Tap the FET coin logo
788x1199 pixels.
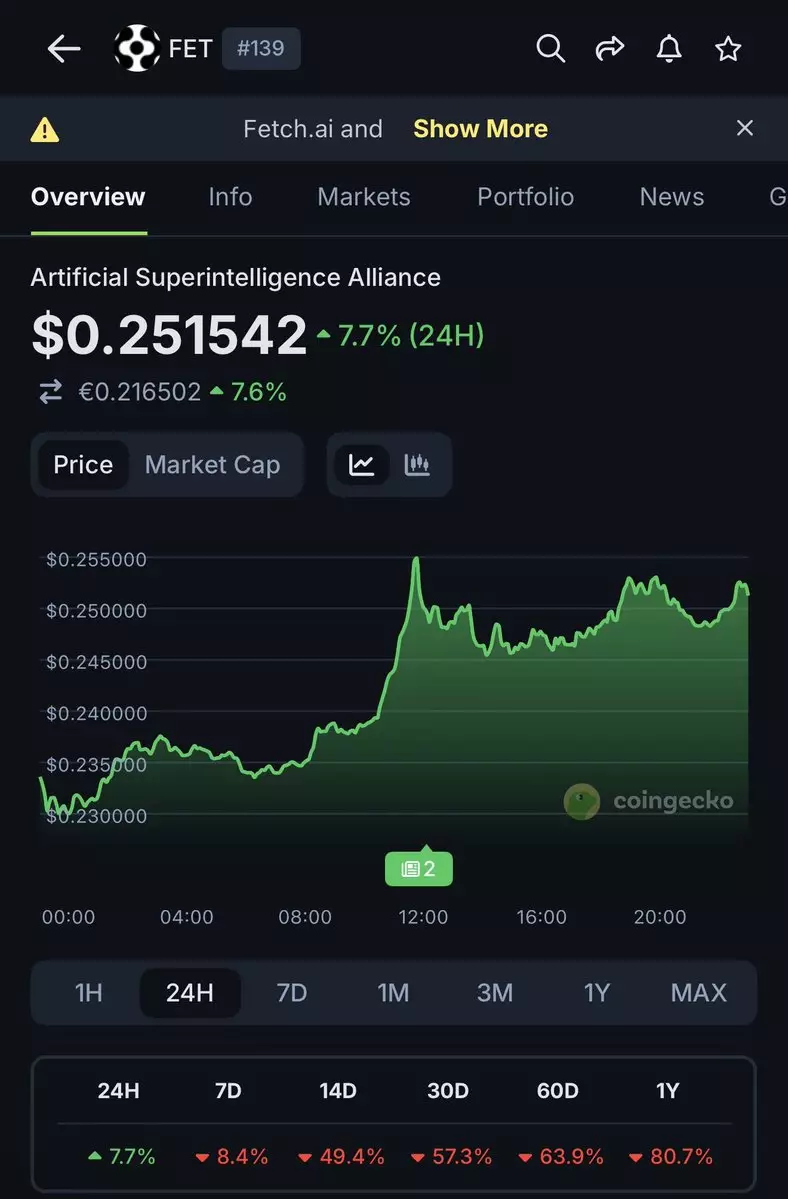tap(138, 48)
